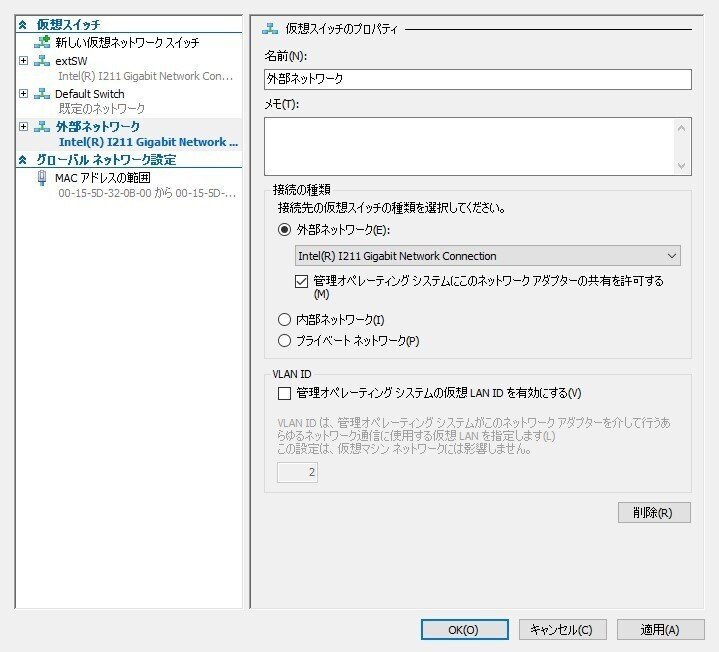This screenshot has width=719, height=652.
Task: Select the Default Switch entry
Action: [90, 94]
